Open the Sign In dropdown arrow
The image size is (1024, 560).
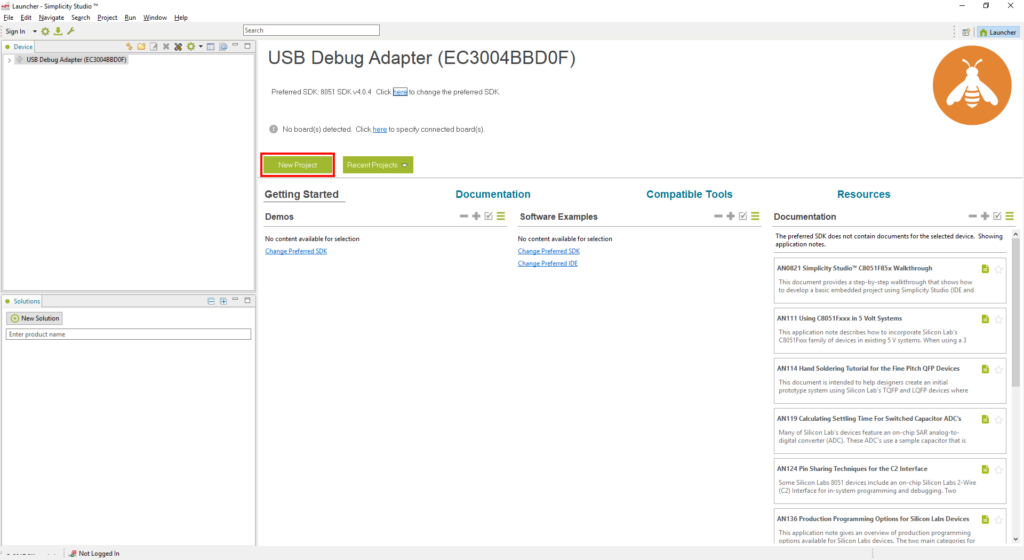click(x=34, y=31)
